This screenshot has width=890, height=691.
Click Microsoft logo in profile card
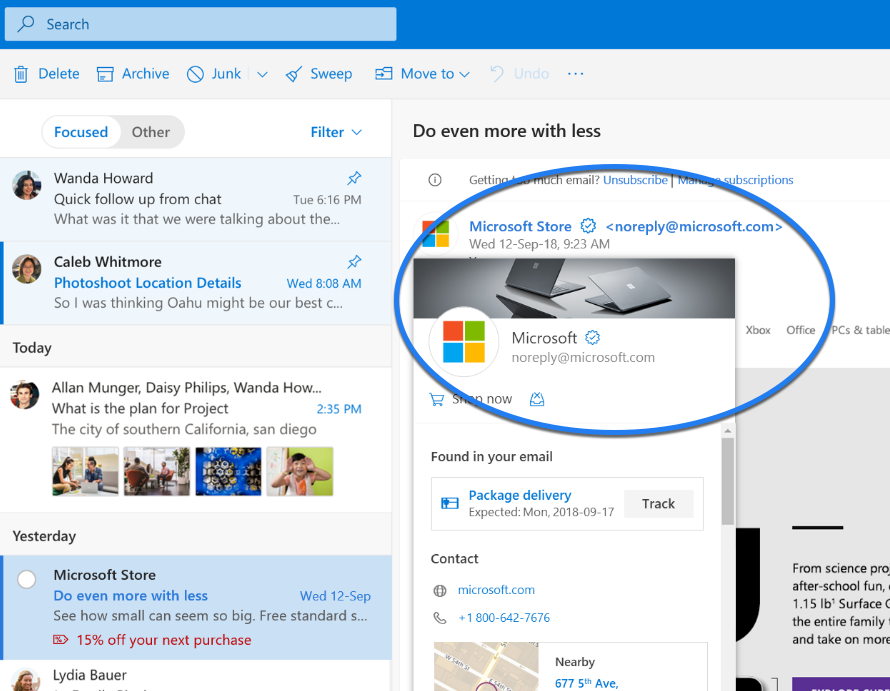click(464, 342)
